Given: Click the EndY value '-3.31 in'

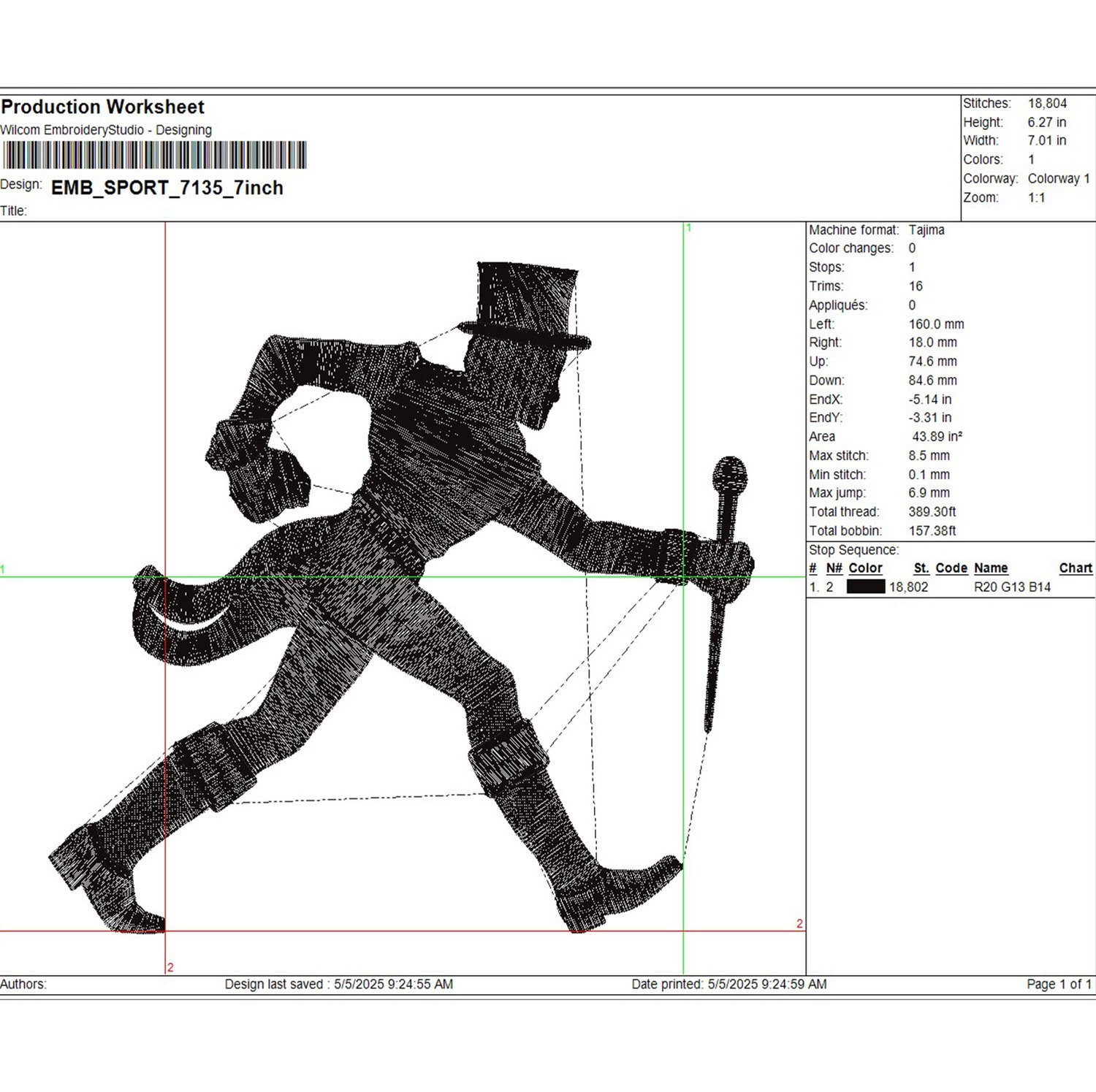Looking at the screenshot, I should click(x=930, y=418).
